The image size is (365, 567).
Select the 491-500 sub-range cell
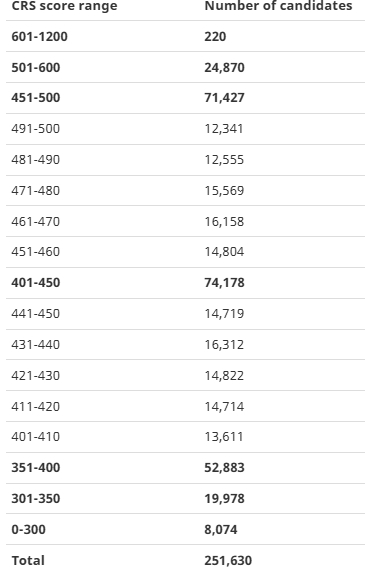35,129
